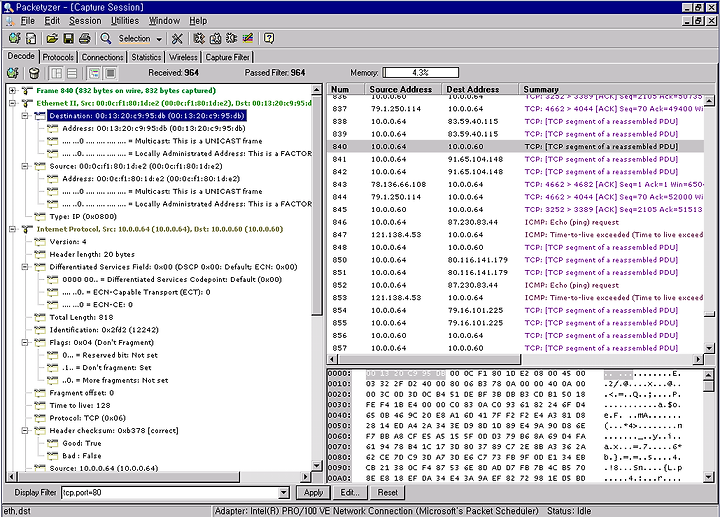Open the Session menu
Screen dimensions: 720x517
click(85, 21)
